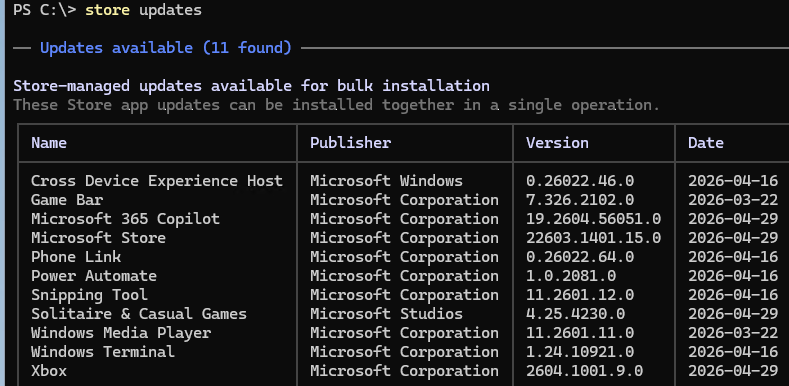789x386 pixels.
Task: Click Microsoft Corporation publisher in Phone Link row
Action: coord(405,257)
